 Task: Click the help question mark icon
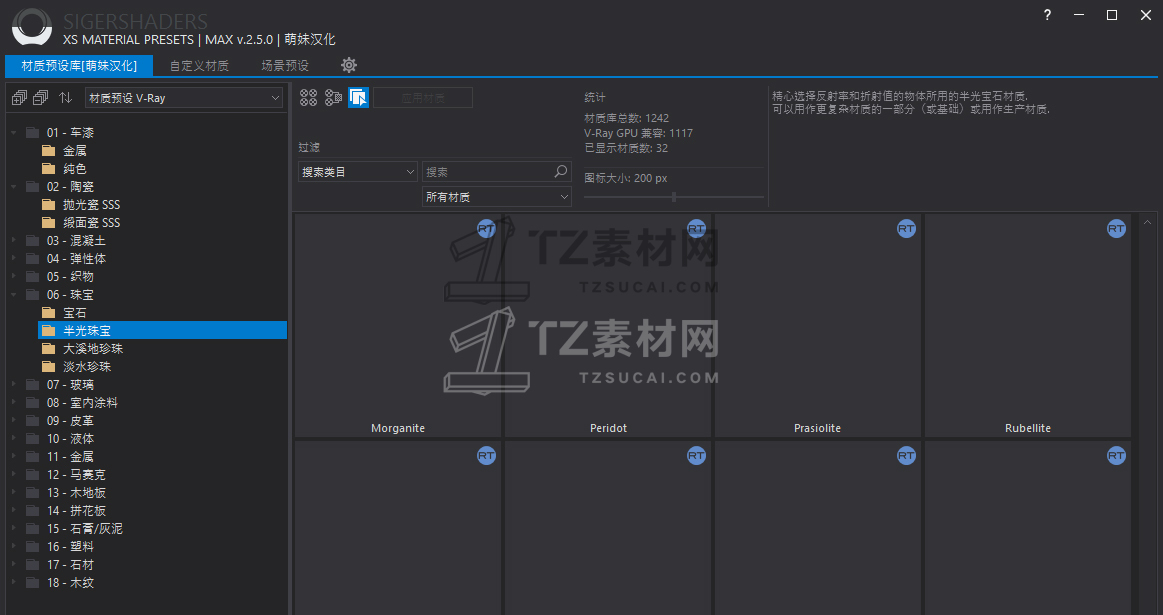tap(1047, 15)
